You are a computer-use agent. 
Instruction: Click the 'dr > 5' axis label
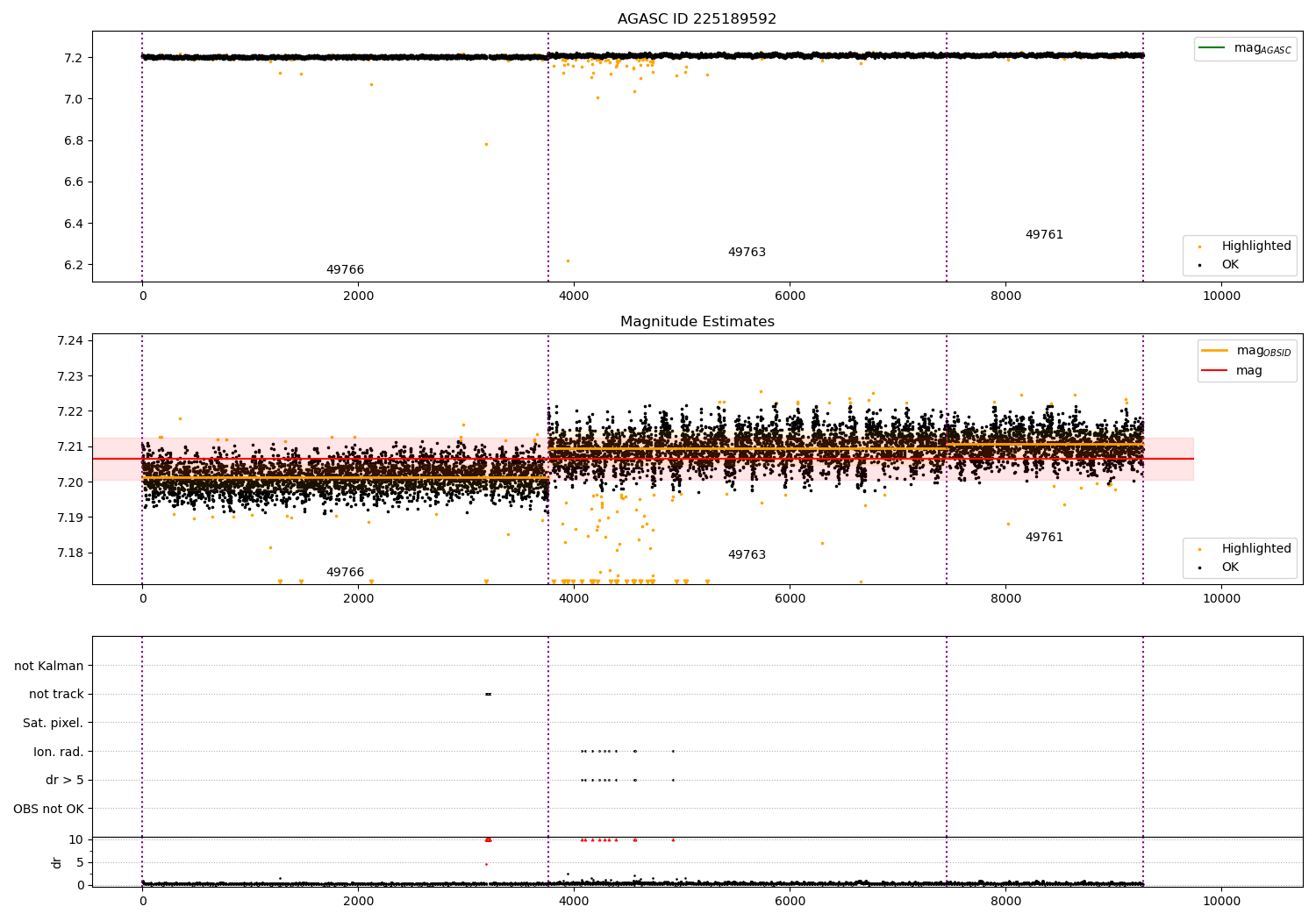[x=65, y=781]
